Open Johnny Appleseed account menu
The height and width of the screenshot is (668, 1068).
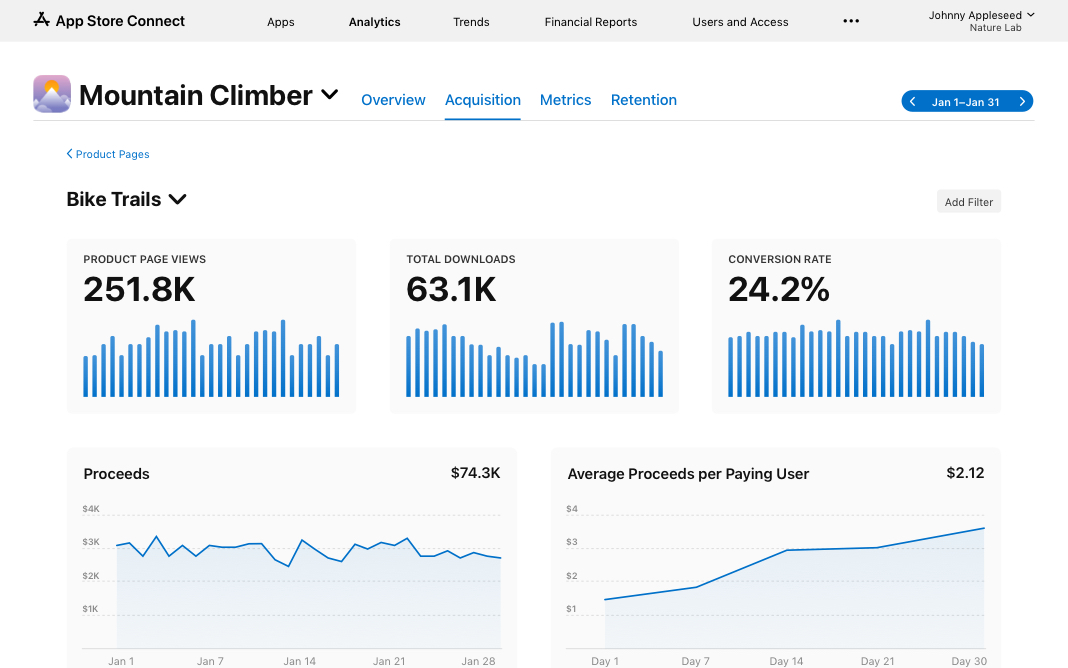(981, 20)
